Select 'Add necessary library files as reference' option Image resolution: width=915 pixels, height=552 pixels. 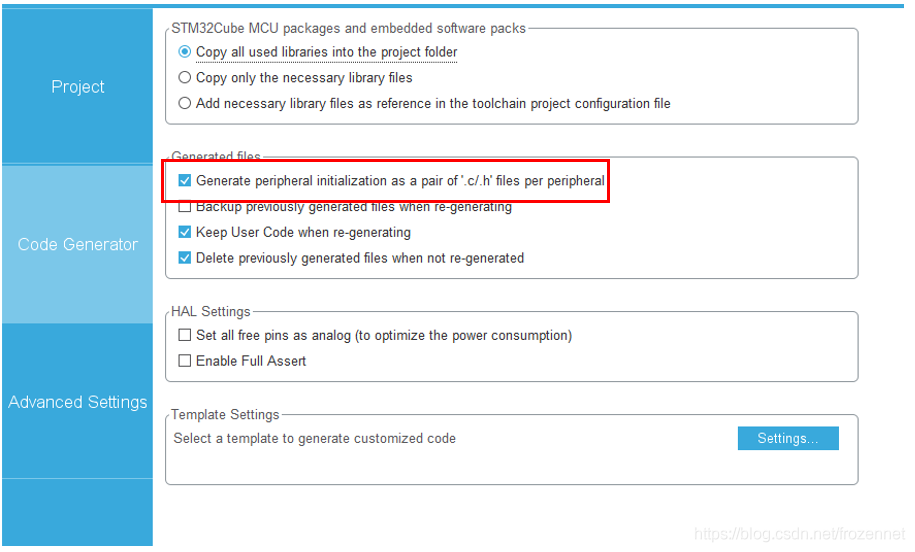coord(184,103)
